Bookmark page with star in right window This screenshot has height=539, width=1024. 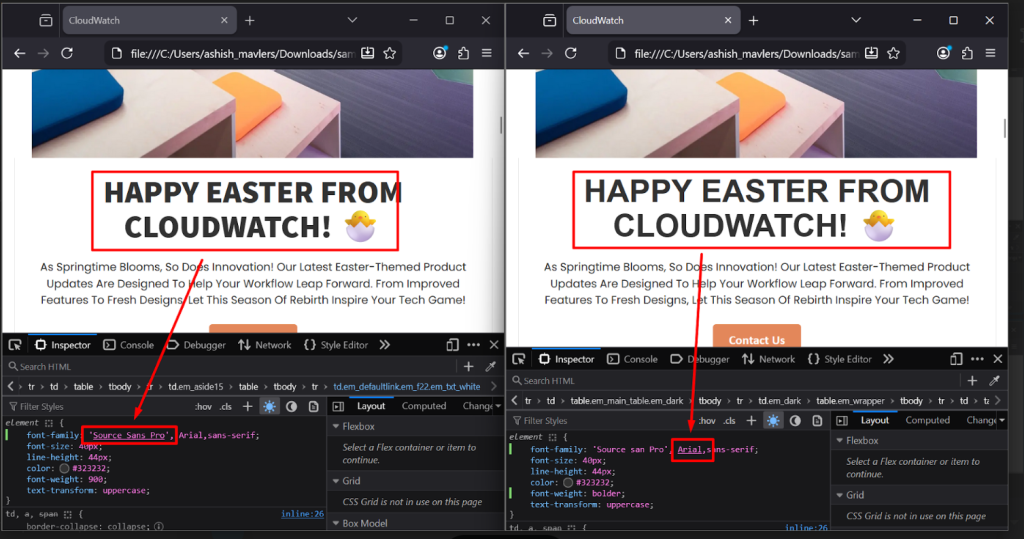tap(893, 53)
